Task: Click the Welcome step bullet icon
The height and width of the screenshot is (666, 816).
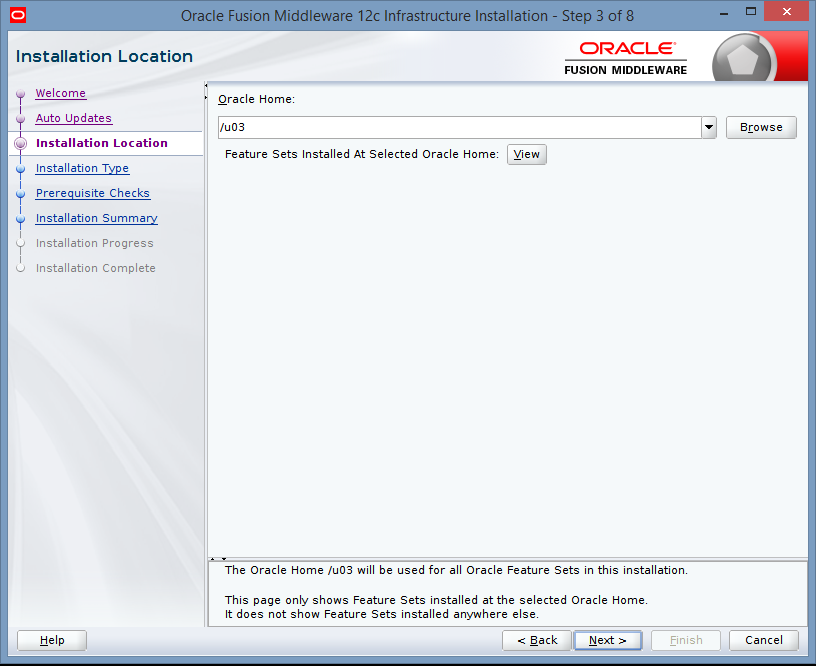Action: [21, 94]
